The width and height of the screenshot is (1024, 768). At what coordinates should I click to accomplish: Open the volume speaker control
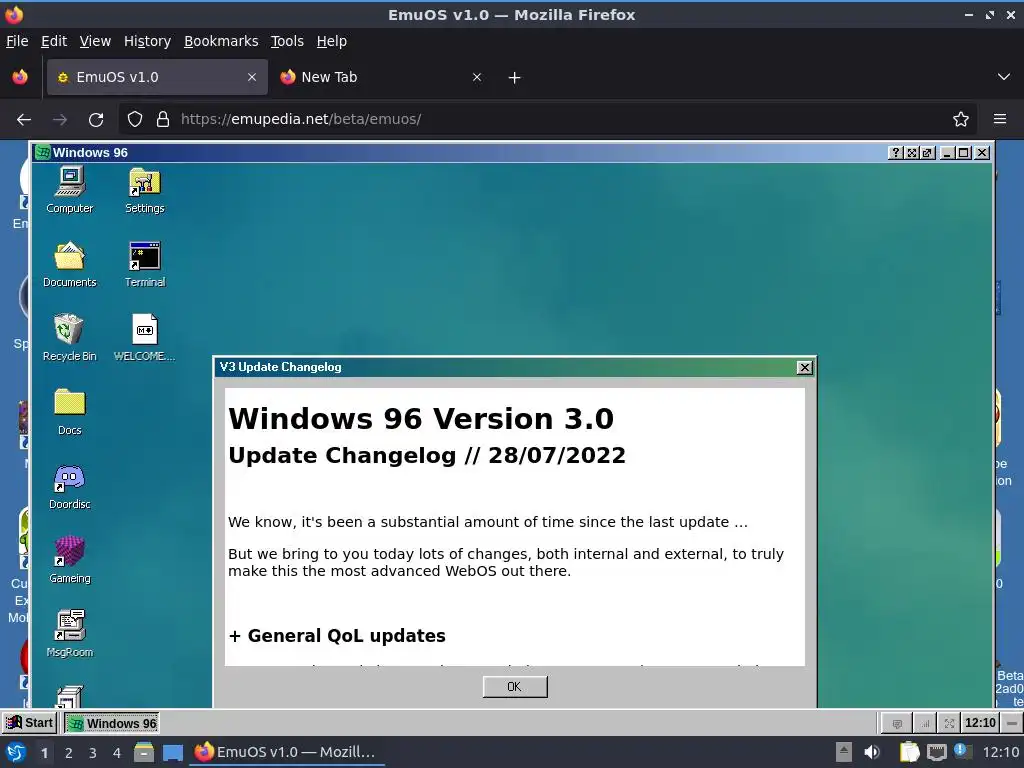(872, 752)
